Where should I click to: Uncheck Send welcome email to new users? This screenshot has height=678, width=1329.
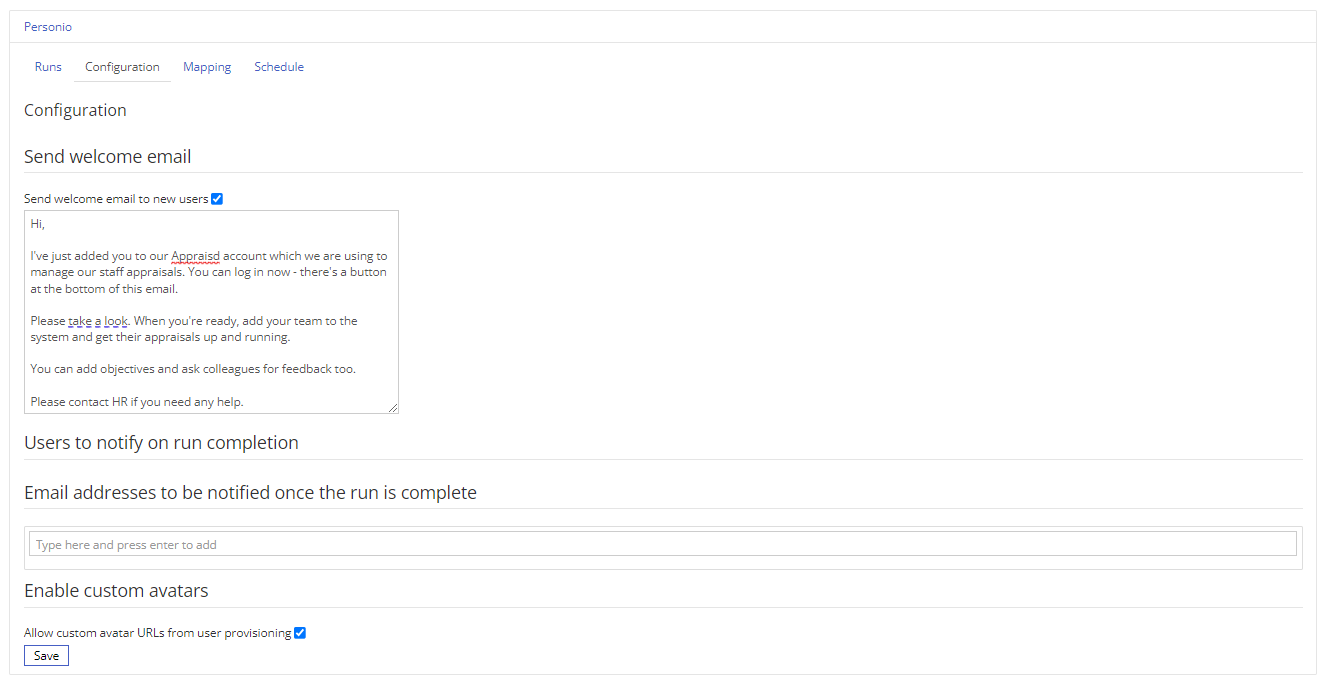[x=217, y=199]
